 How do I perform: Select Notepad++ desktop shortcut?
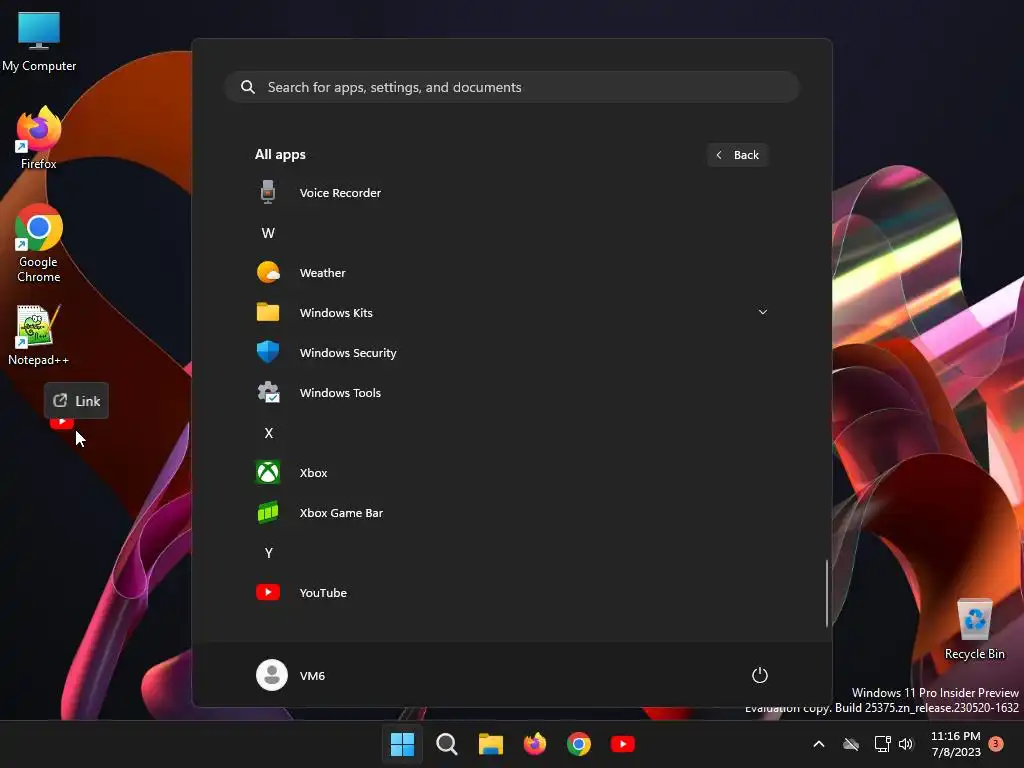click(x=39, y=335)
